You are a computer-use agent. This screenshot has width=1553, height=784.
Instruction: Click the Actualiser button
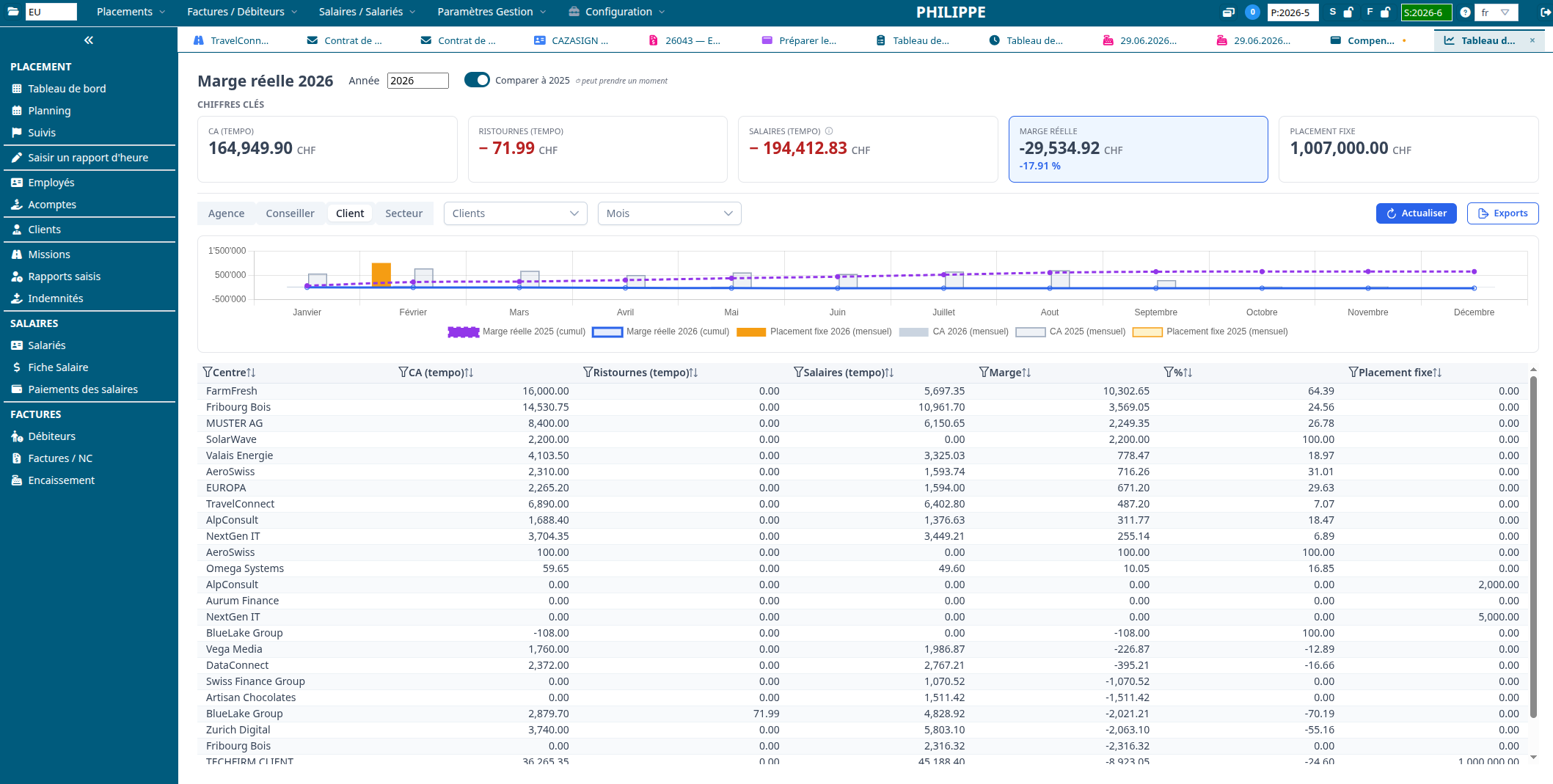[x=1416, y=213]
